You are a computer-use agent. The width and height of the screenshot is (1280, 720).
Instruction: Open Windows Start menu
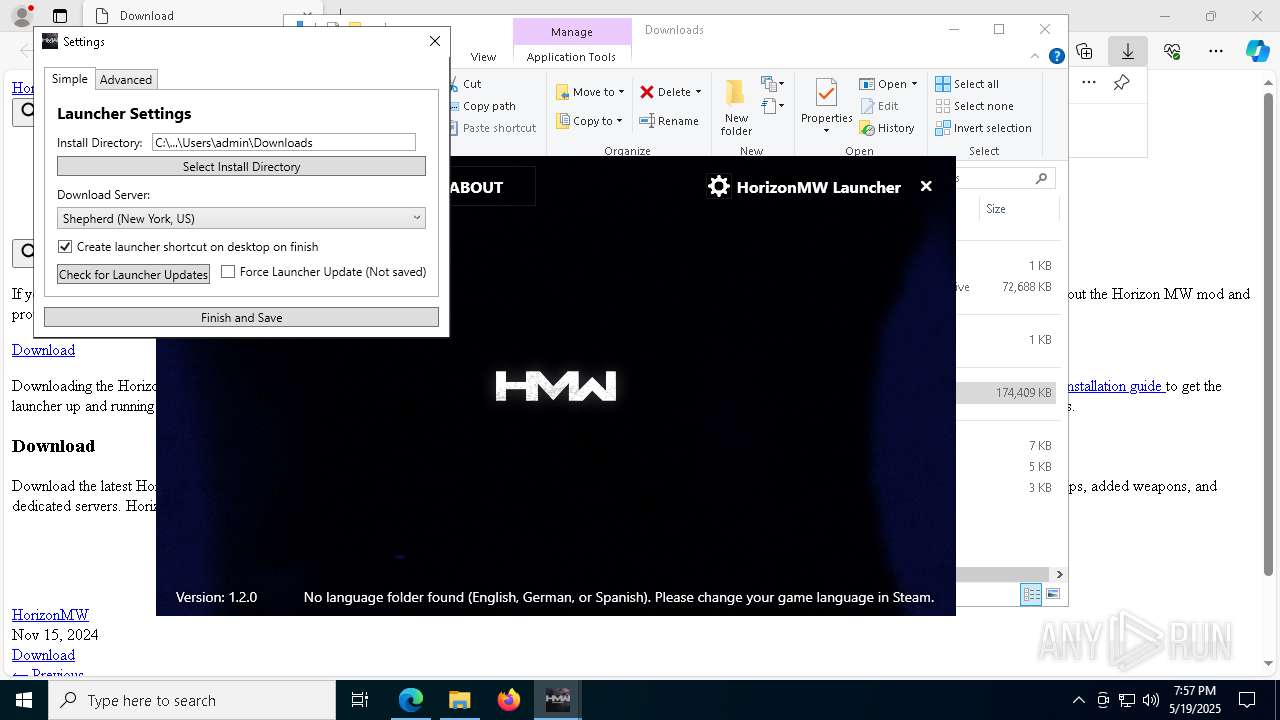(x=24, y=700)
